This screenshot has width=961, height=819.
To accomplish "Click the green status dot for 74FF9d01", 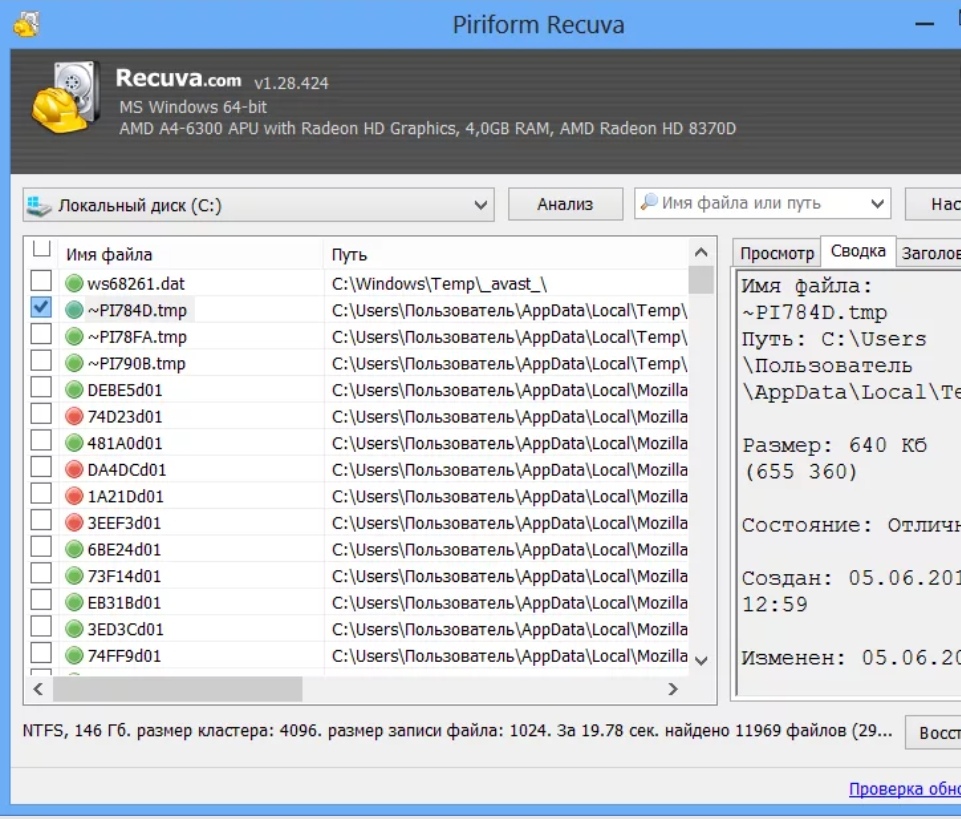I will [74, 656].
